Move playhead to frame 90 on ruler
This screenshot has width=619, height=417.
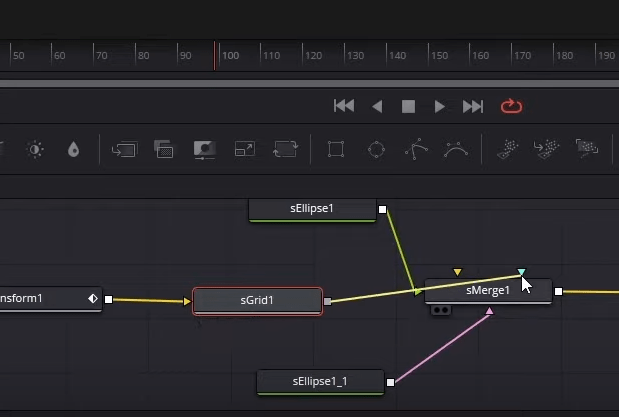[x=185, y=56]
